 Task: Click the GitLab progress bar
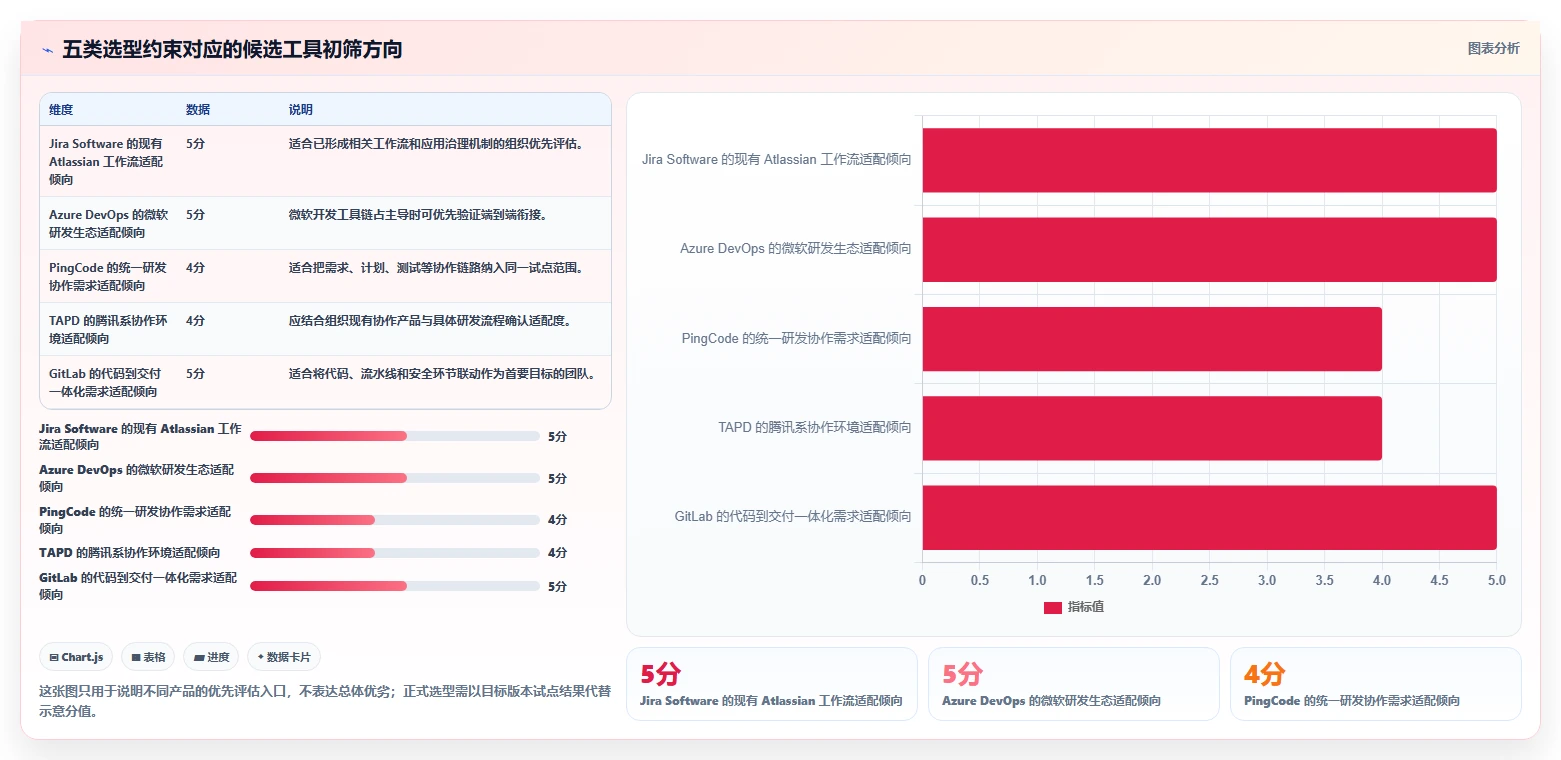point(394,586)
